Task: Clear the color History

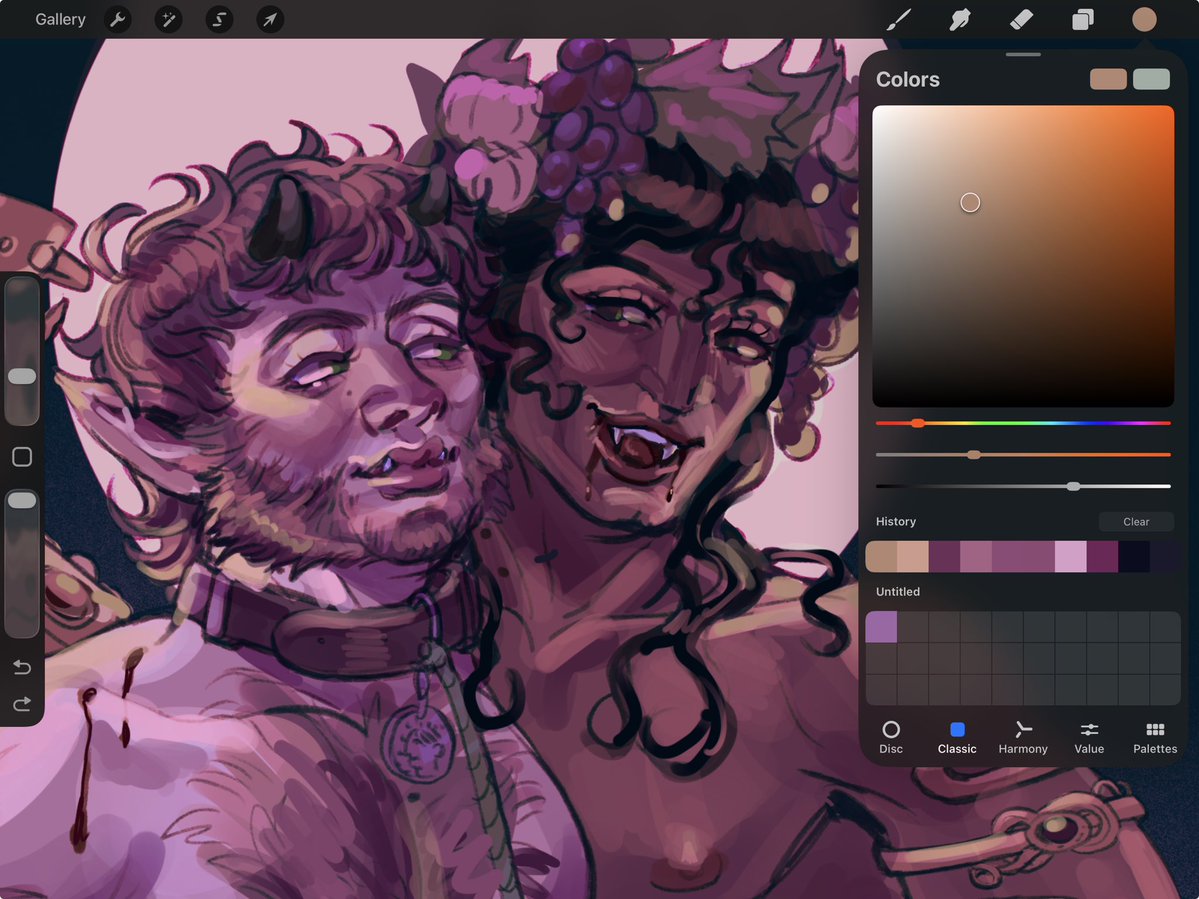Action: (1136, 521)
